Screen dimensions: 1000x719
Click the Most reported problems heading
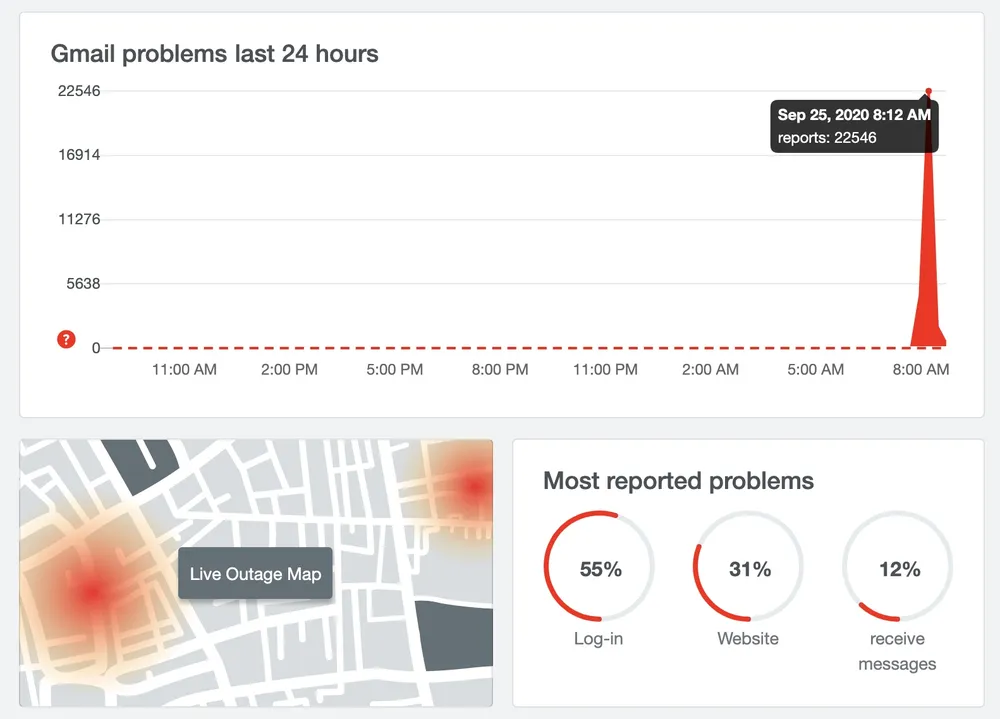(x=678, y=481)
